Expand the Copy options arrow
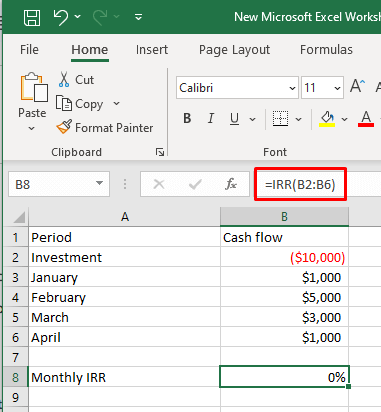Screen dimensions: 381x412 click(x=116, y=104)
